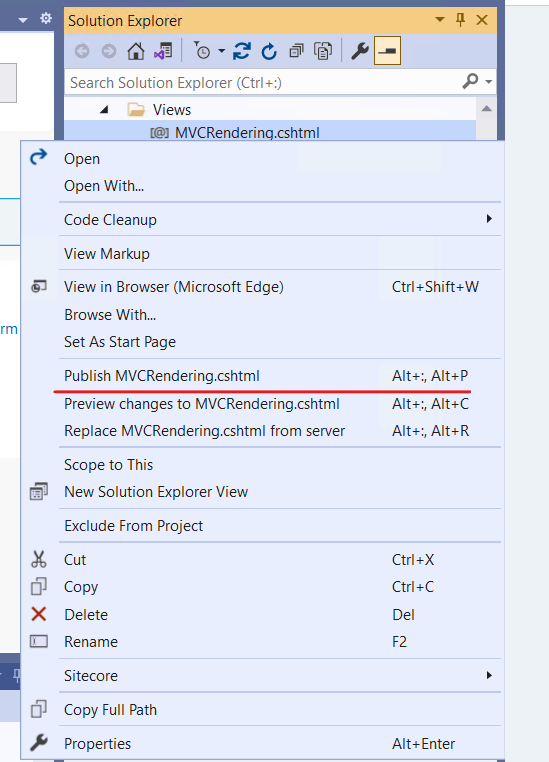The image size is (549, 762).
Task: Choose Rename from the context menu
Action: pyautogui.click(x=262, y=642)
